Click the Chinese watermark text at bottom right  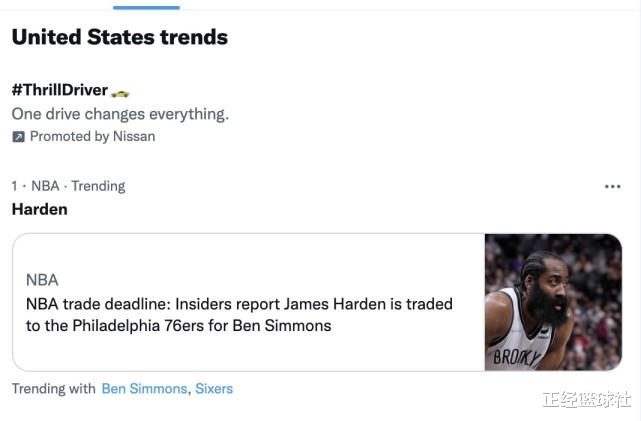tap(586, 399)
